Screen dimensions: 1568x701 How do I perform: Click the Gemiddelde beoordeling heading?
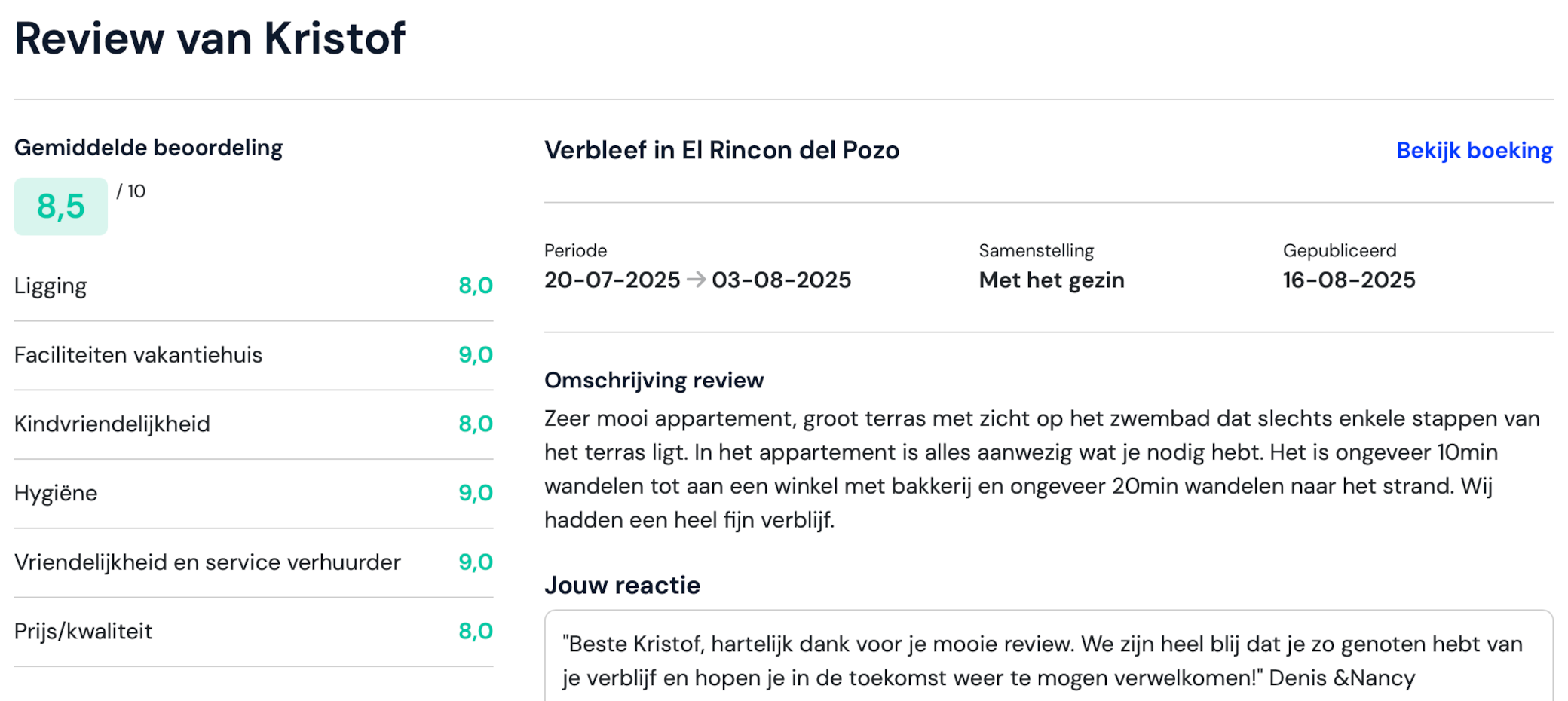point(149,148)
